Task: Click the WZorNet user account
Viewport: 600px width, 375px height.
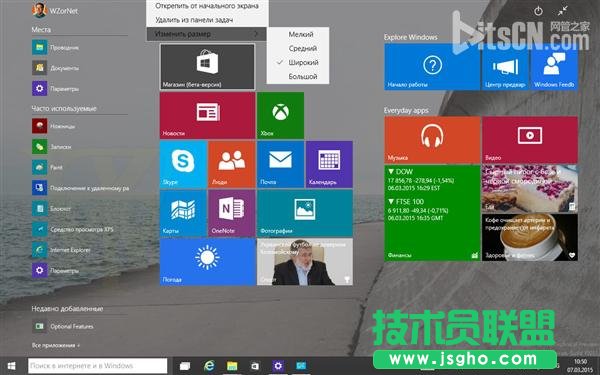Action: click(55, 11)
